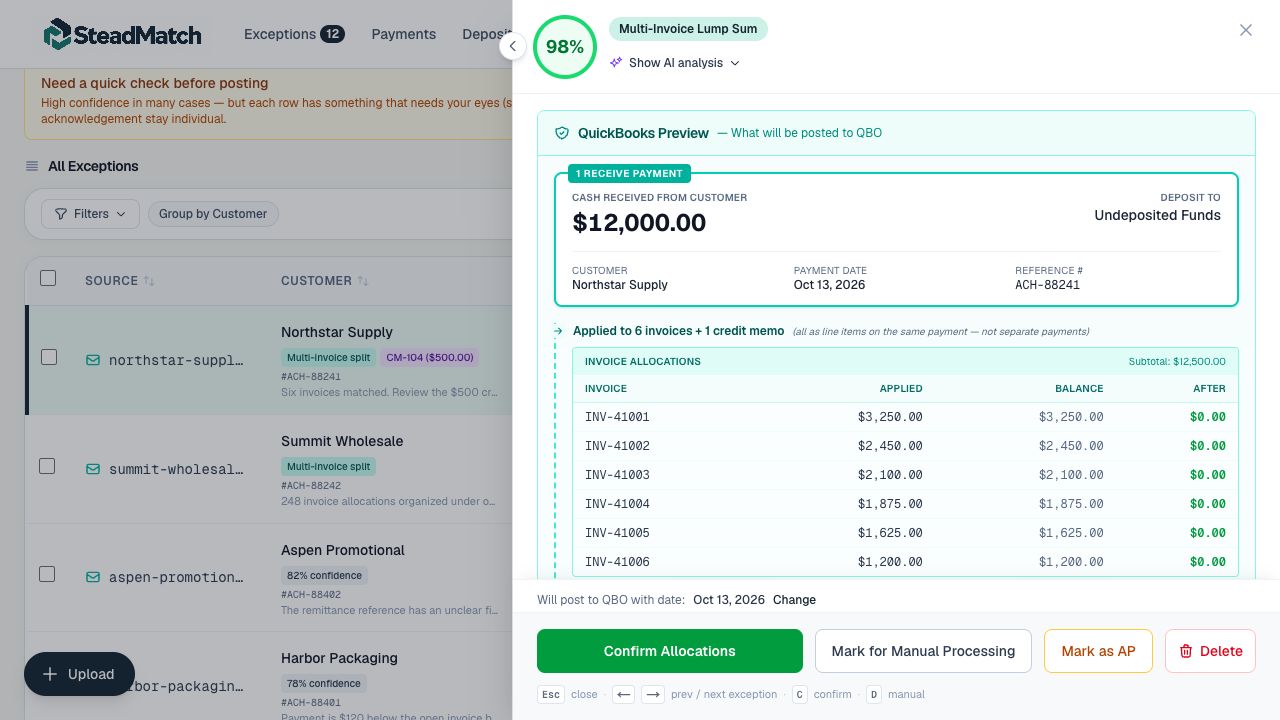
Task: Click the 1 Receive Payment badge
Action: [629, 174]
